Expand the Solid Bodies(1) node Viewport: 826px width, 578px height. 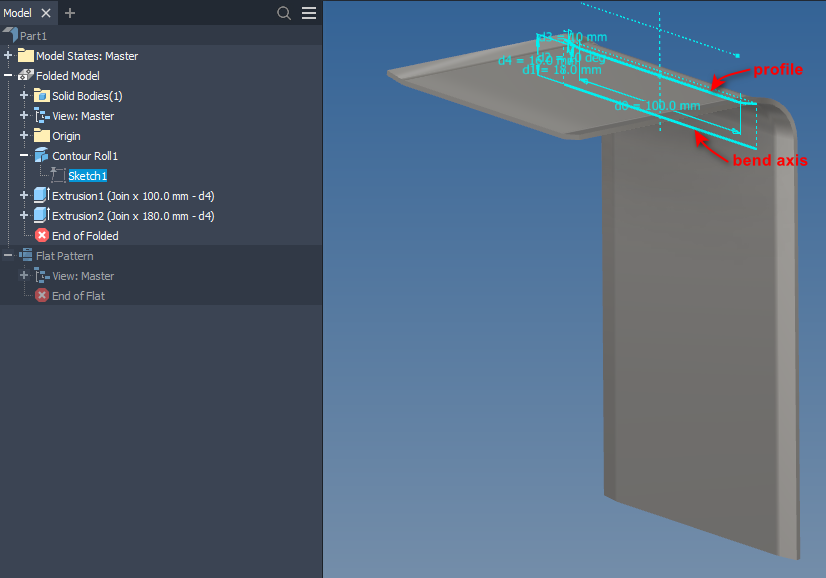point(24,95)
